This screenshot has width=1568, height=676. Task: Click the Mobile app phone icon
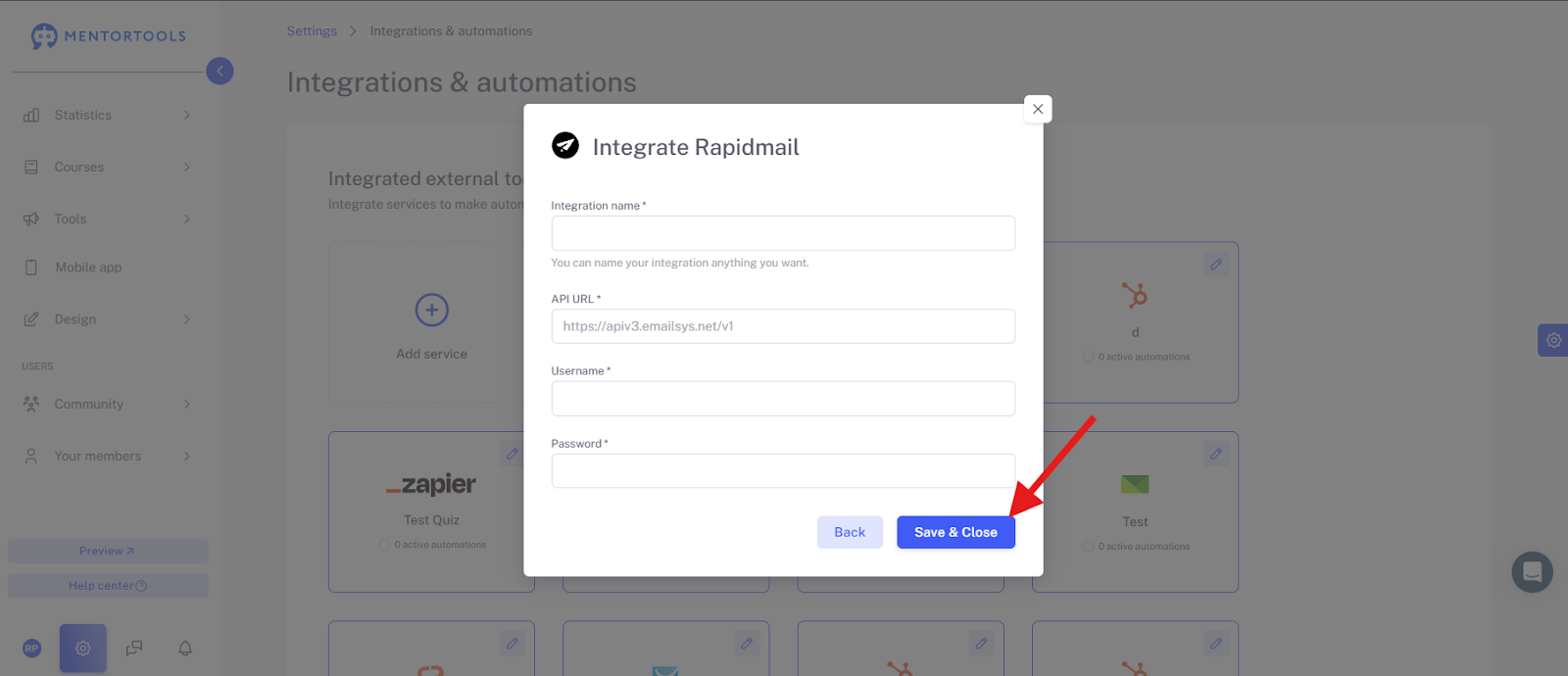[31, 267]
